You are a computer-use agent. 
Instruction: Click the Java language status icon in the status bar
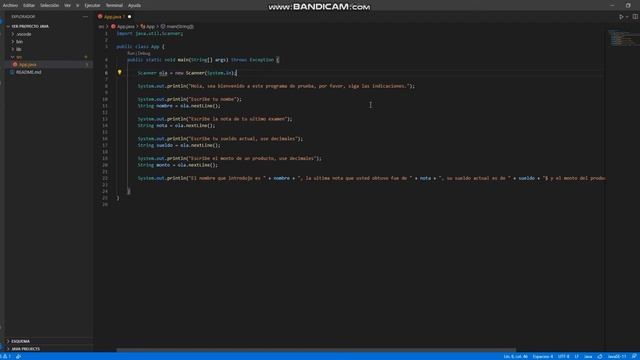tap(600, 356)
